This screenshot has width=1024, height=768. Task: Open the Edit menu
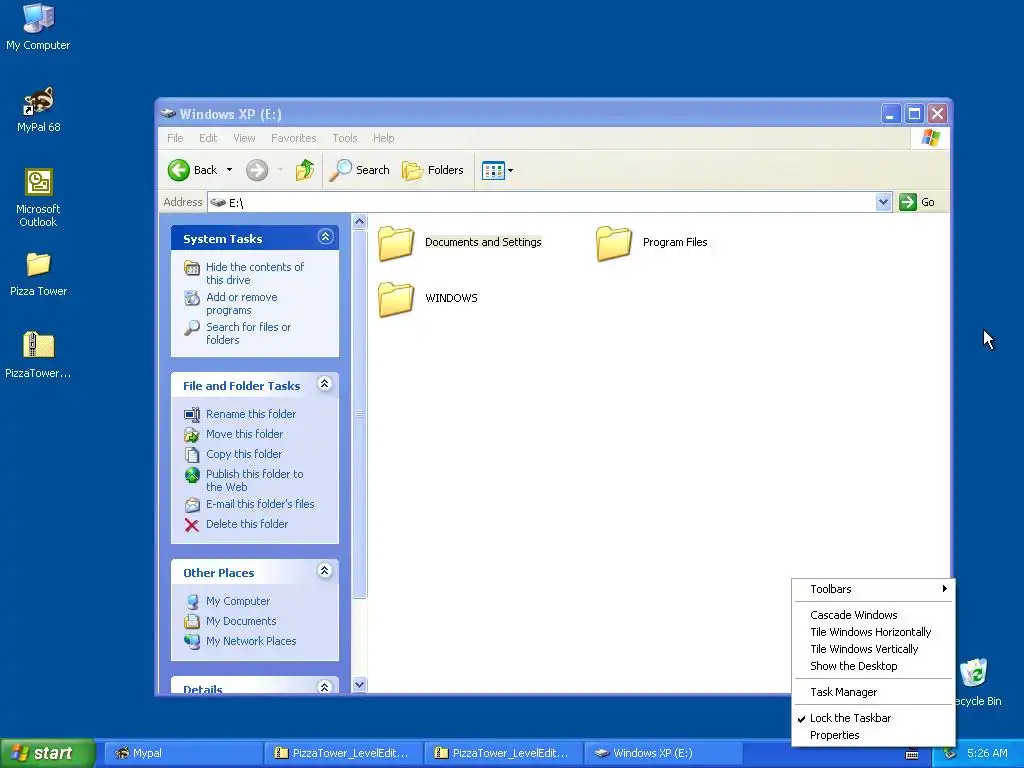click(x=208, y=138)
